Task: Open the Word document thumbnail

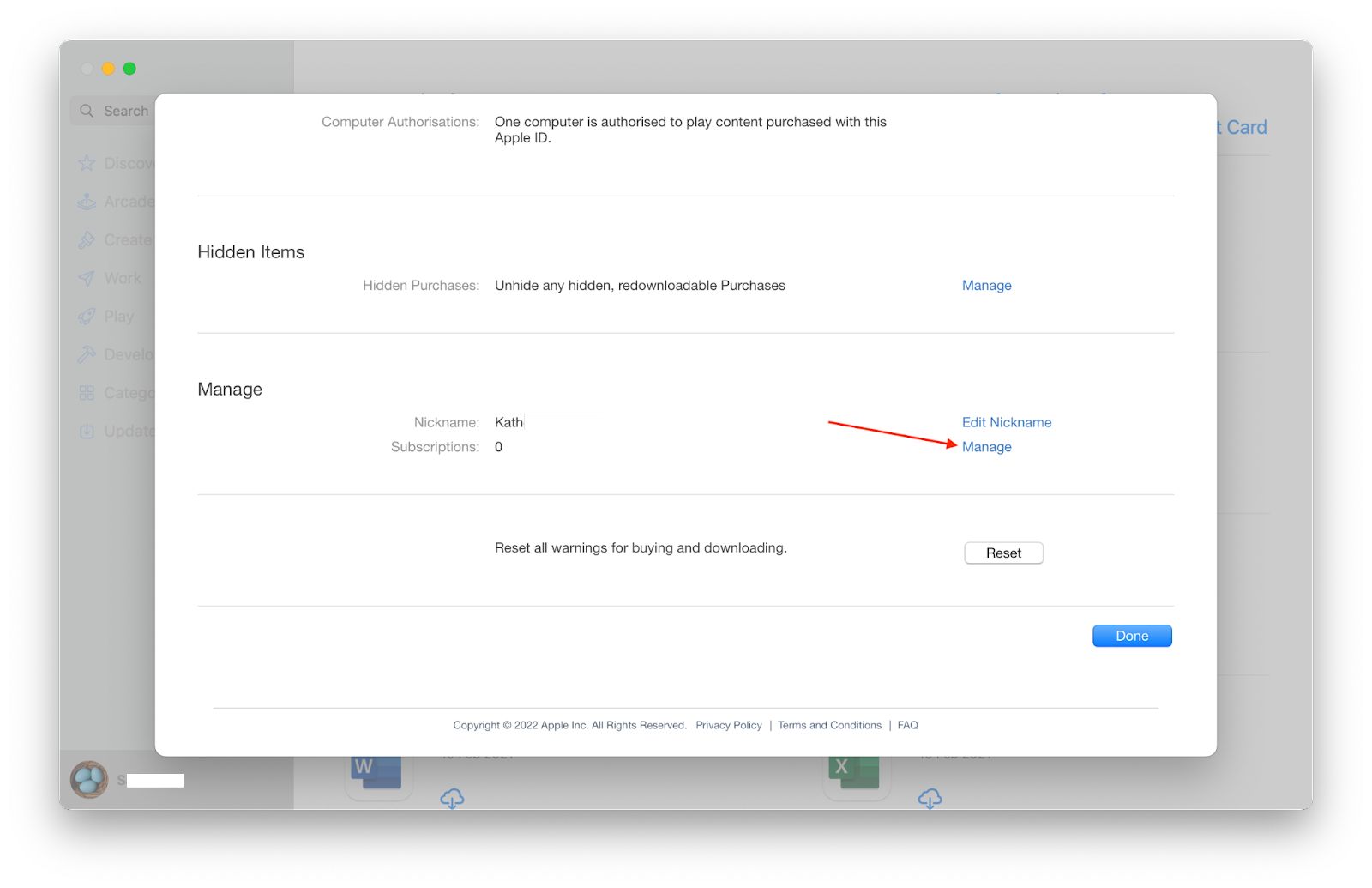Action: pyautogui.click(x=378, y=772)
